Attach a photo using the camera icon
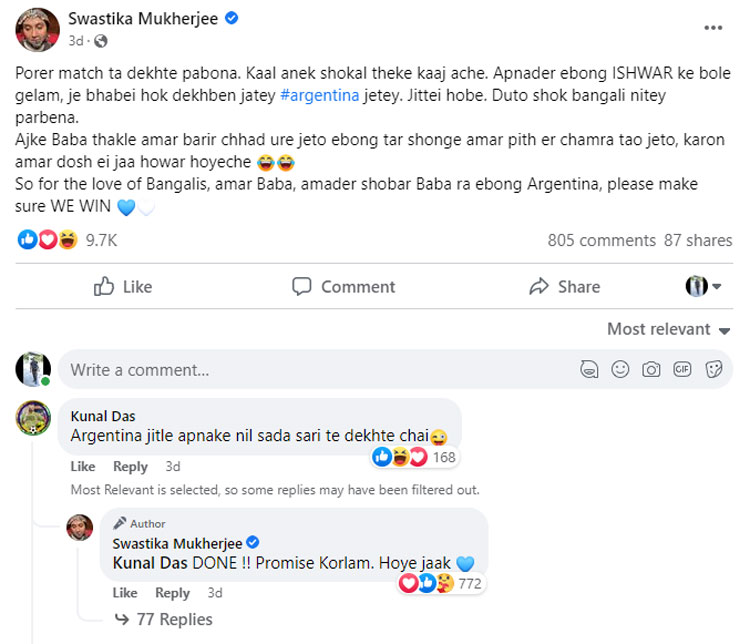750x644 pixels. pos(651,369)
